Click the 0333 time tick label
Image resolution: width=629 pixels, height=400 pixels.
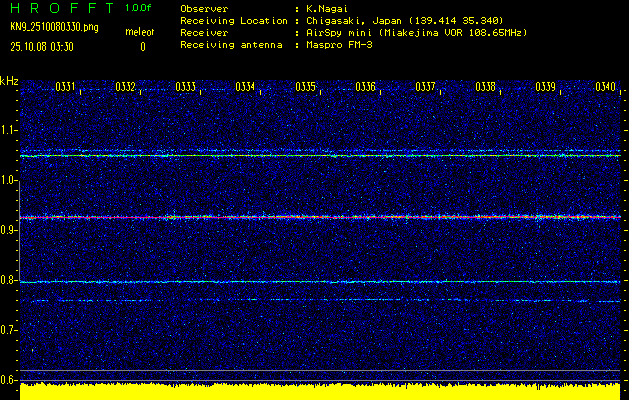(186, 87)
